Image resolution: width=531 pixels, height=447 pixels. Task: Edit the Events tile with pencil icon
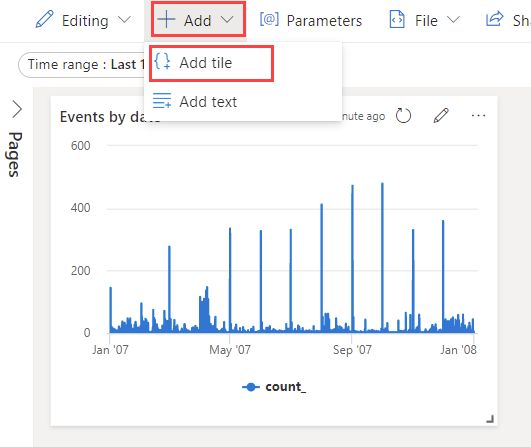coord(441,116)
